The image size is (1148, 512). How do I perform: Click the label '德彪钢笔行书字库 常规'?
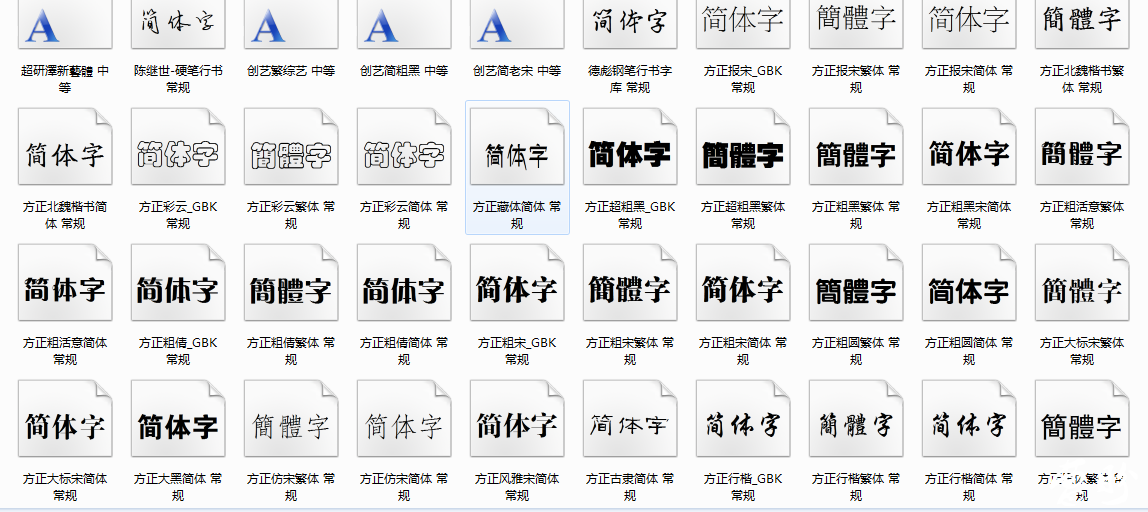click(x=630, y=79)
